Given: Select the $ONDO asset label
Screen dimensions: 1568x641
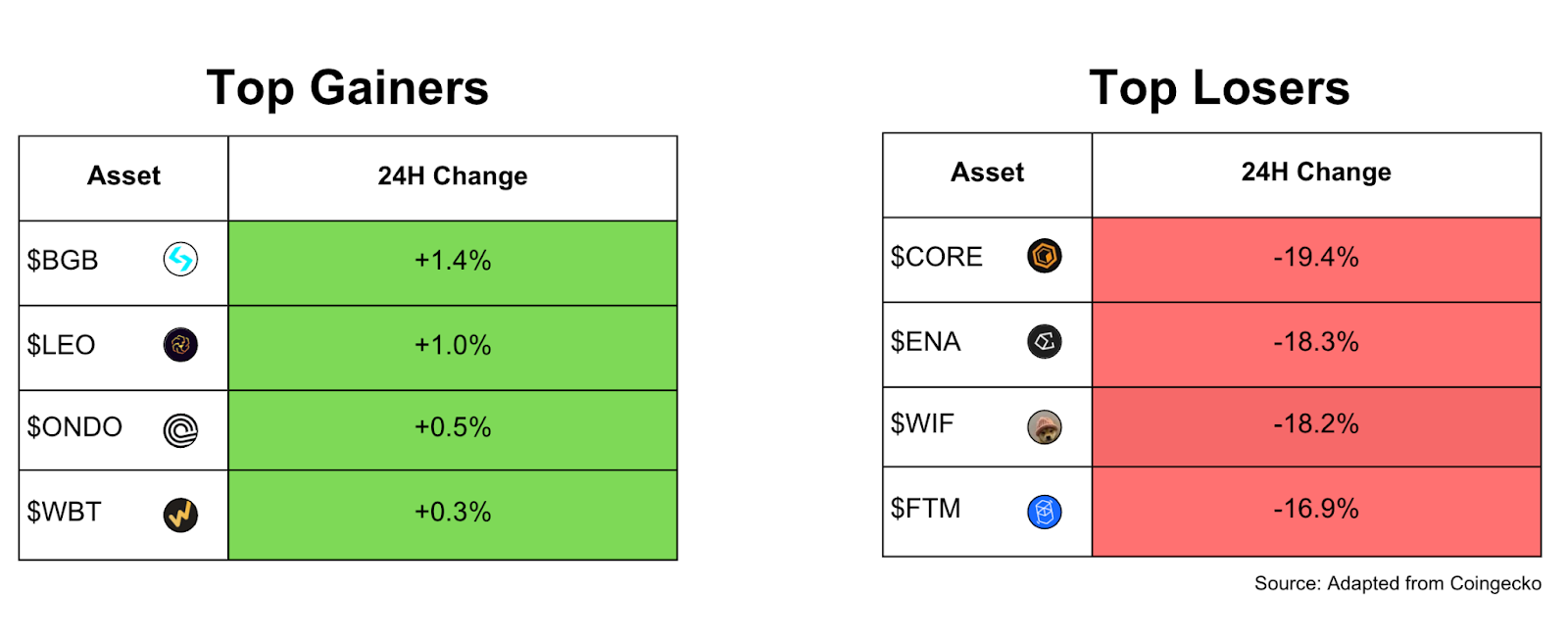Looking at the screenshot, I should (74, 427).
